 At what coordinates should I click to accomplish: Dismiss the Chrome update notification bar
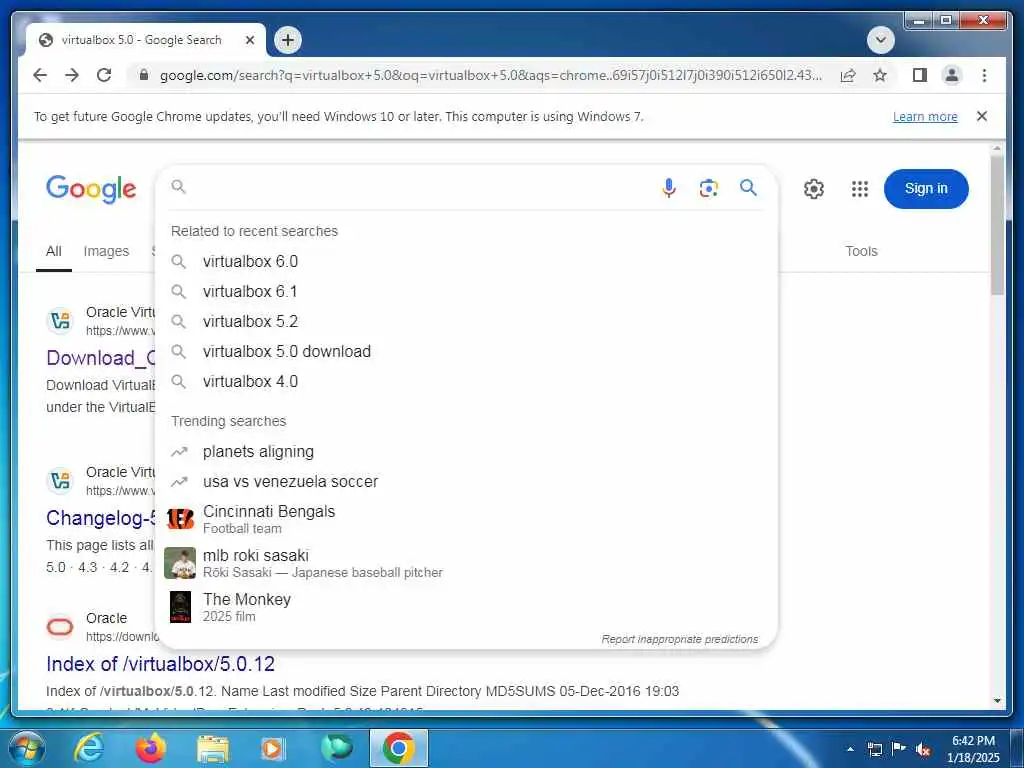coord(982,116)
